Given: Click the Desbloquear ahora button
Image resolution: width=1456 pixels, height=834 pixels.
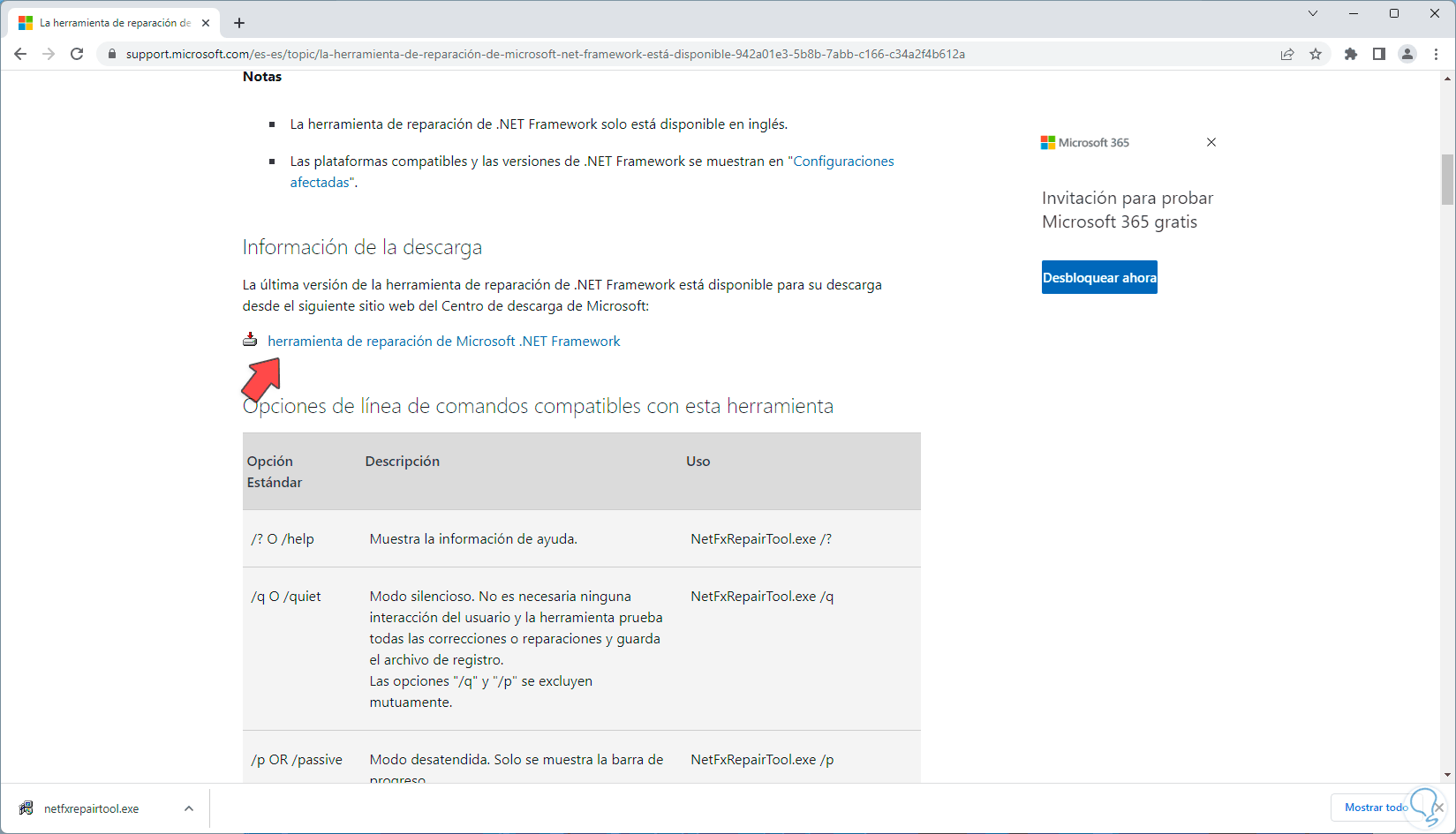Looking at the screenshot, I should (x=1099, y=277).
